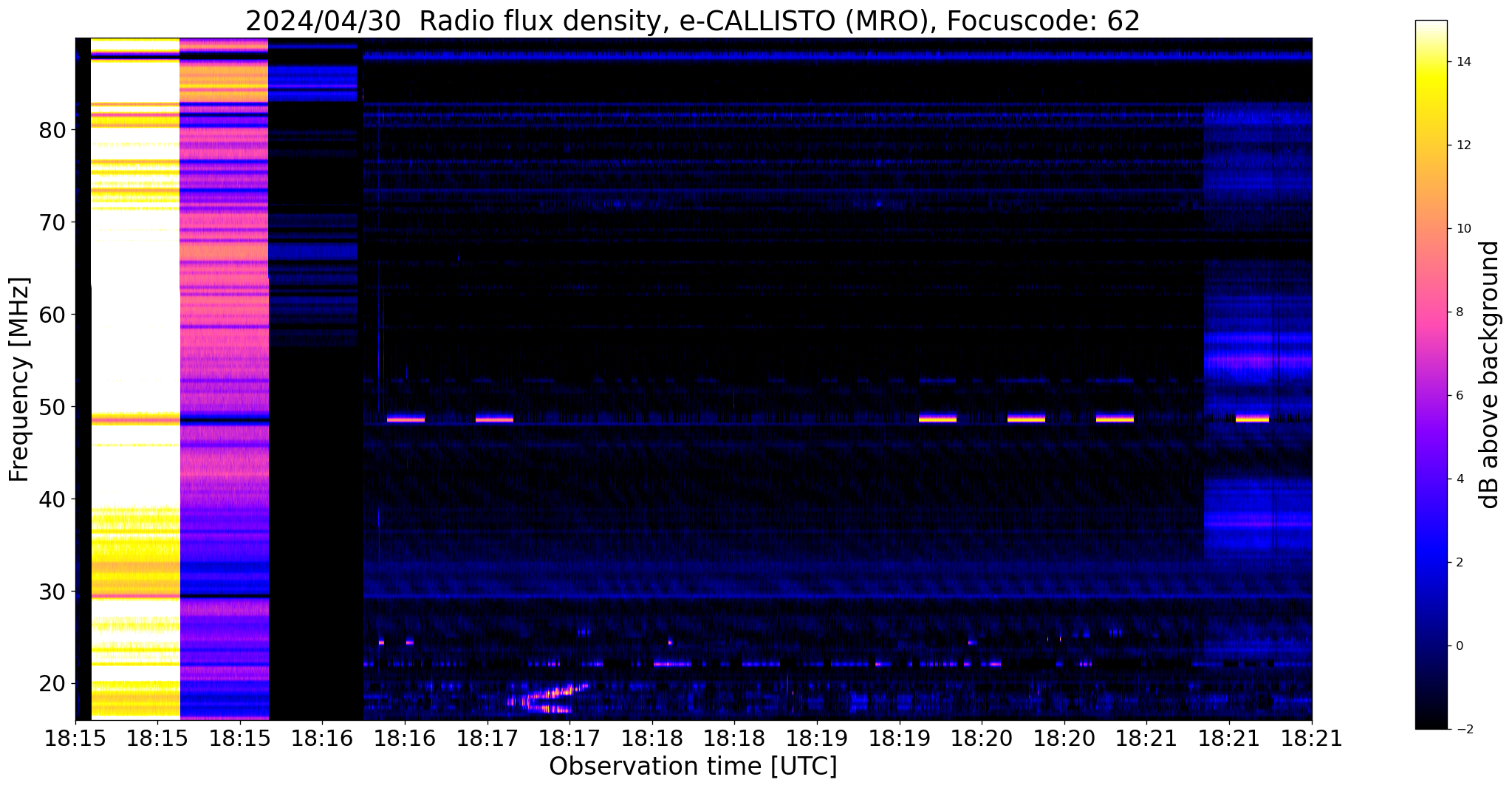Image resolution: width=1512 pixels, height=788 pixels.
Task: Click the 'dB above background' colorbar label
Action: pyautogui.click(x=1490, y=374)
